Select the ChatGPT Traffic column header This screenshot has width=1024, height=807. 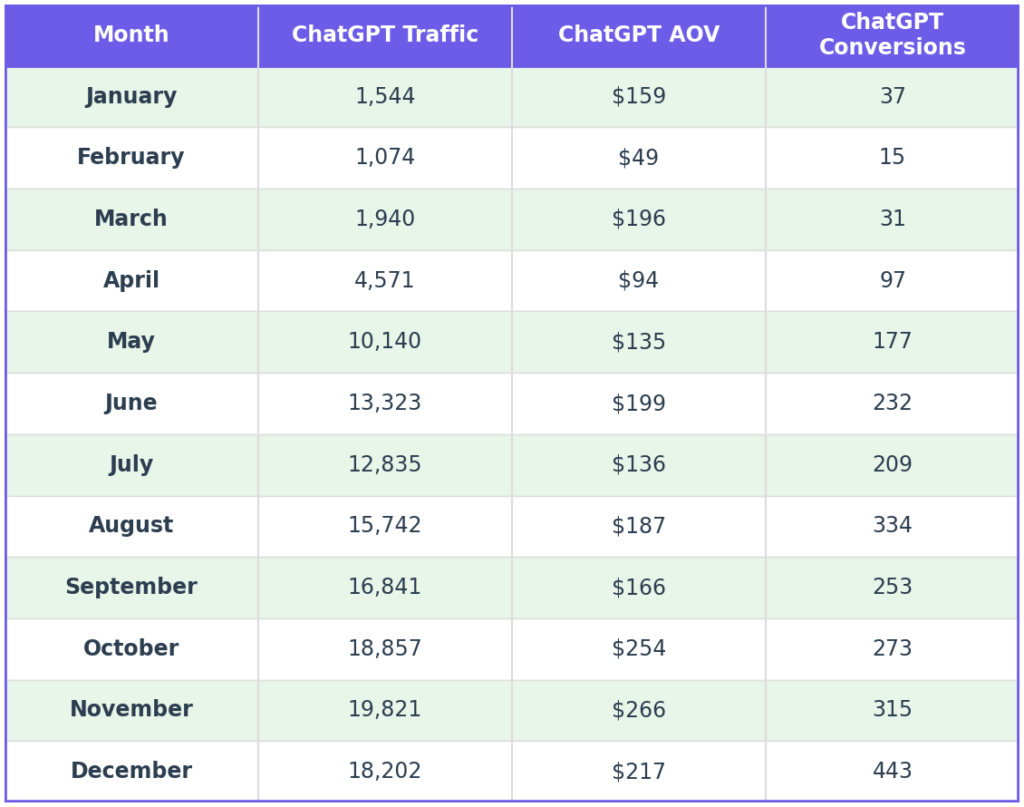click(385, 35)
